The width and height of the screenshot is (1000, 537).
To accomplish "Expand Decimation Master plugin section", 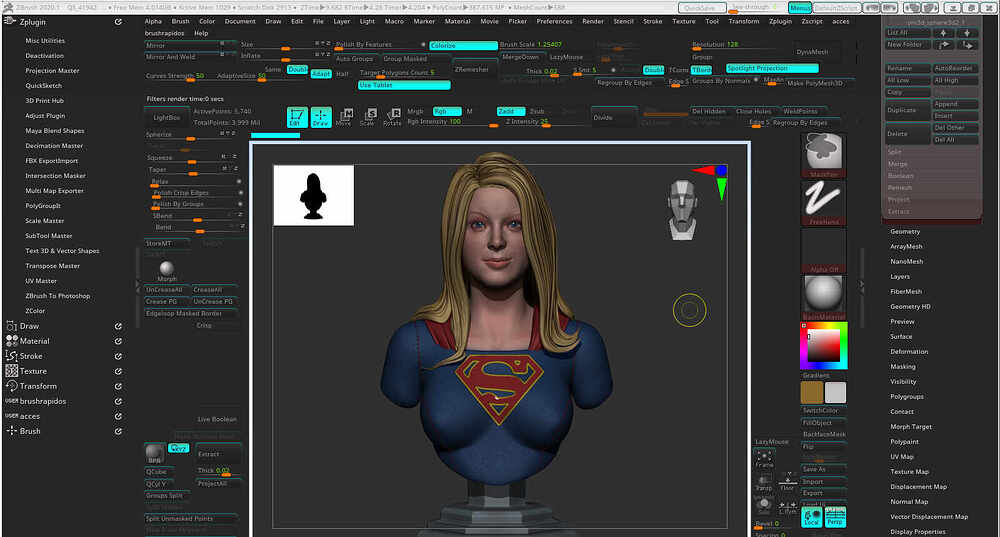I will pyautogui.click(x=54, y=145).
